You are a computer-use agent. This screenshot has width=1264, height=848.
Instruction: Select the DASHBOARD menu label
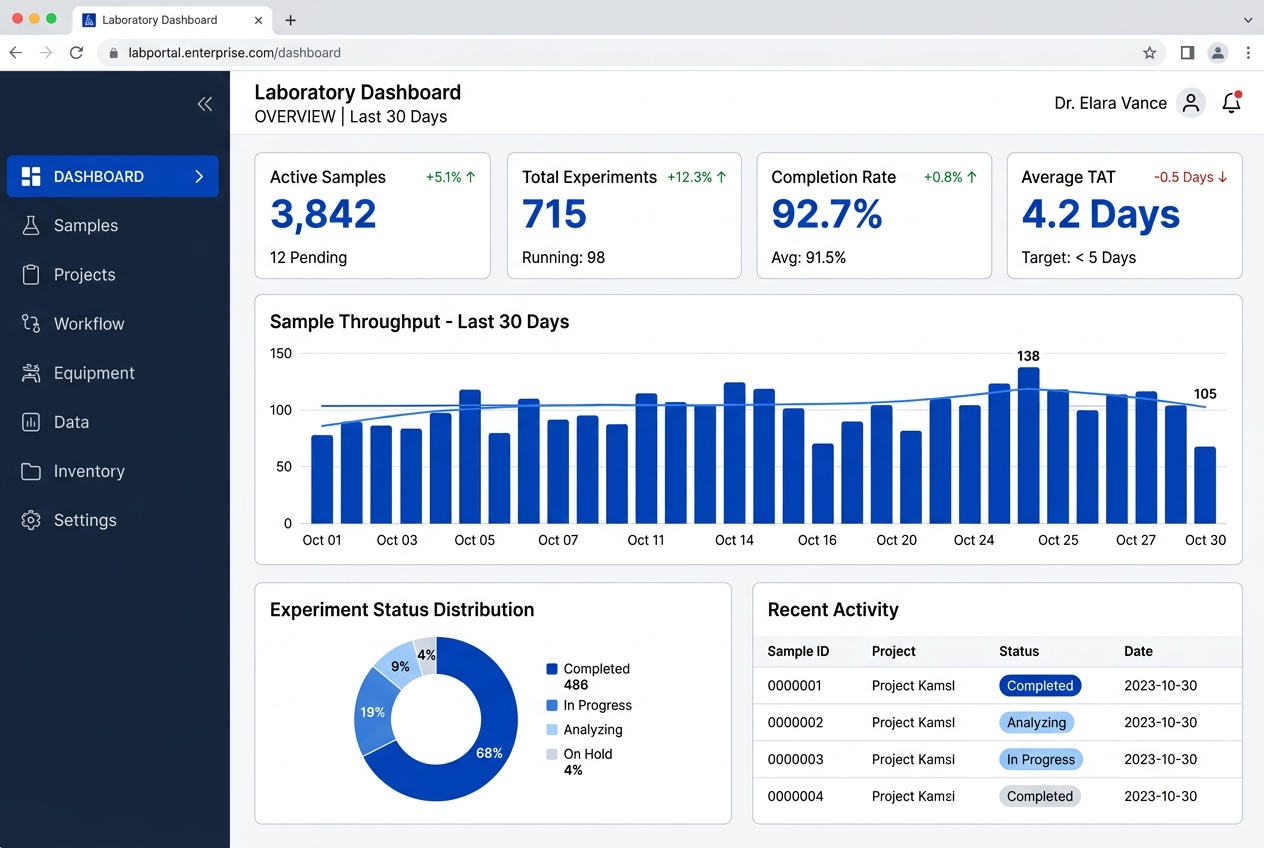coord(99,177)
